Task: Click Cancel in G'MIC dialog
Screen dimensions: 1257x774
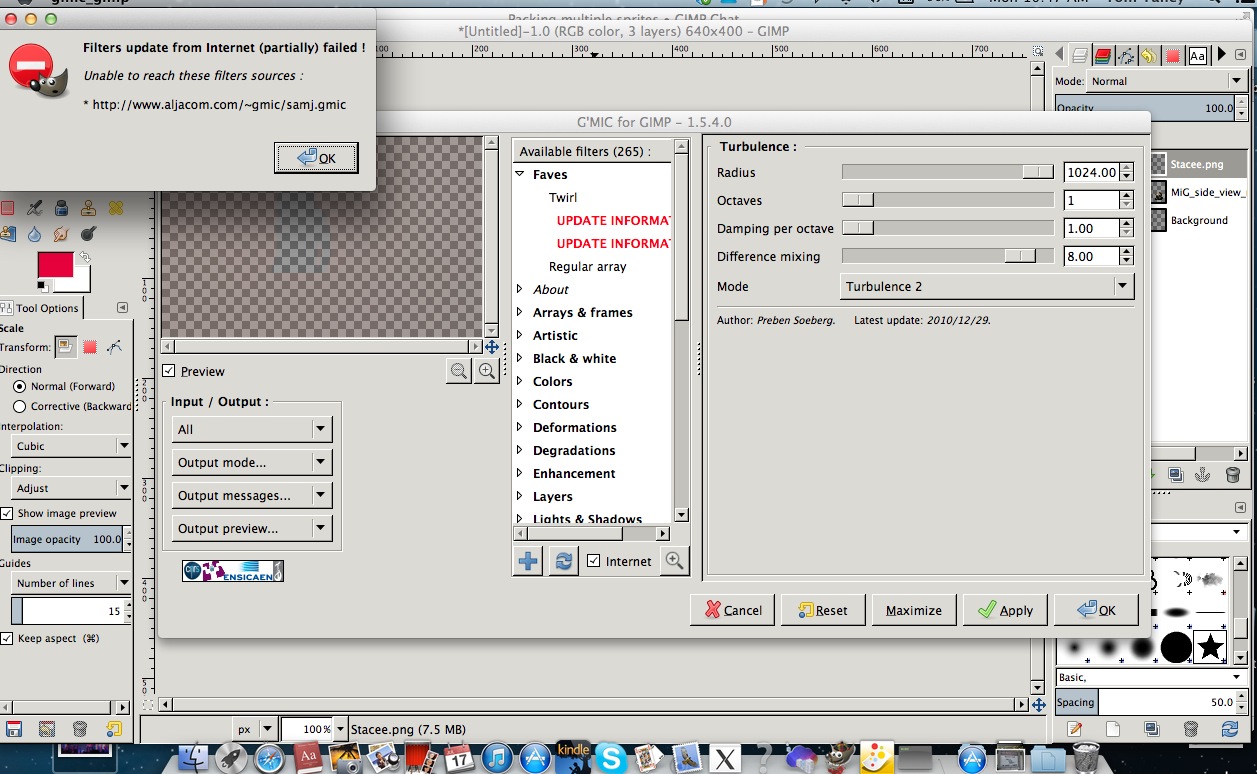Action: [x=733, y=610]
